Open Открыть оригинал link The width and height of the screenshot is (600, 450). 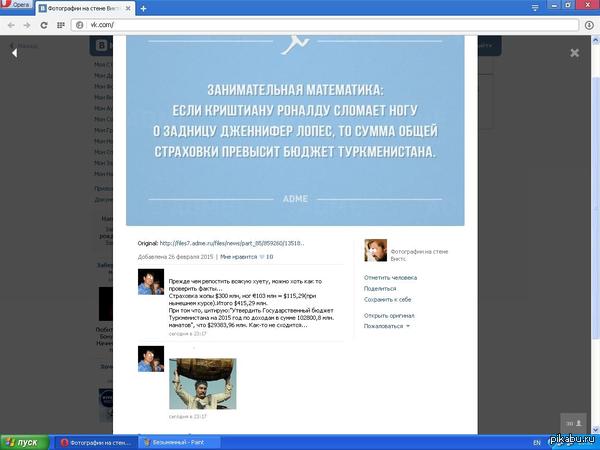389,316
